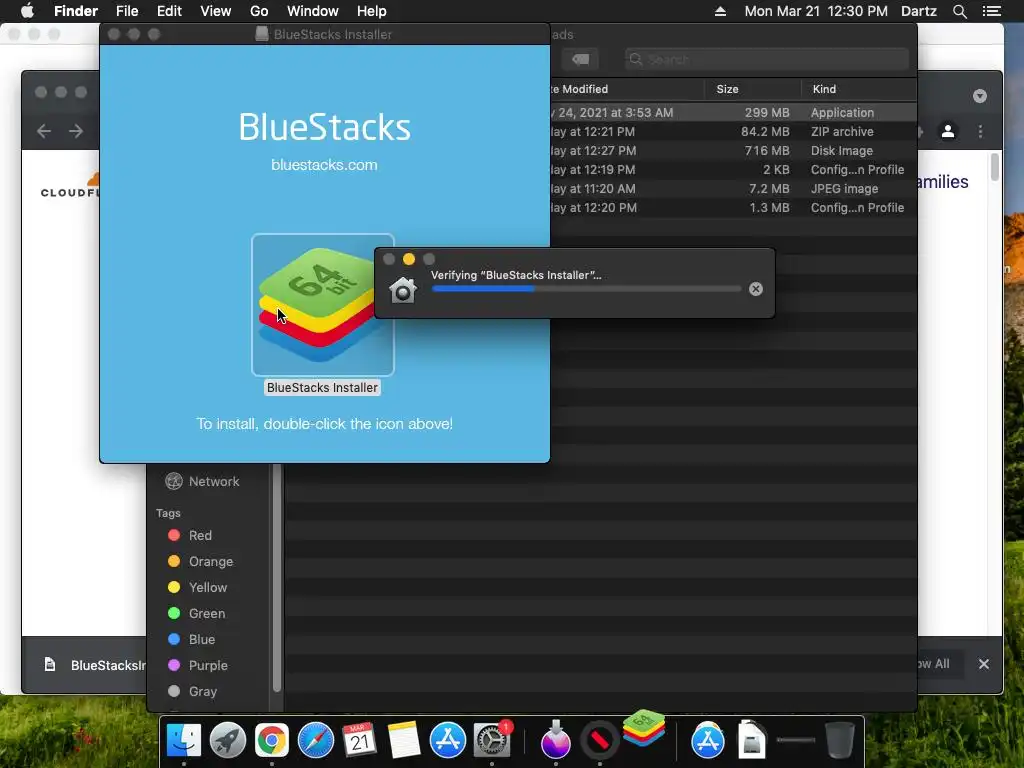Select the Blue tag in sidebar
Screen dimensions: 1024x768
191,639
